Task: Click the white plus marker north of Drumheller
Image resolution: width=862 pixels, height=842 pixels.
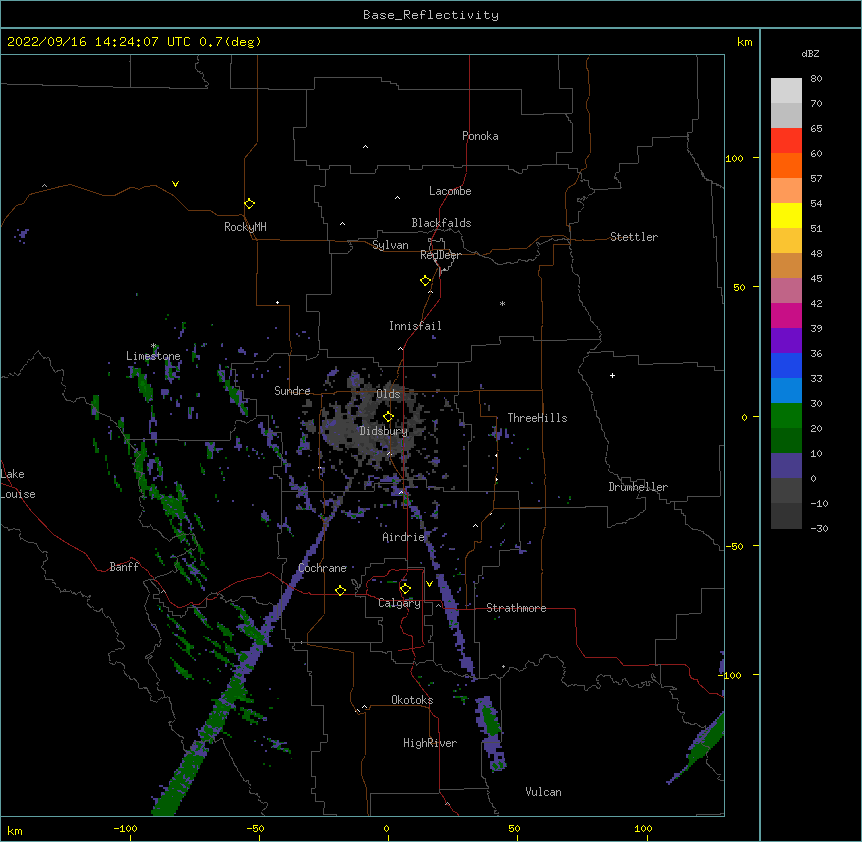Action: (612, 375)
